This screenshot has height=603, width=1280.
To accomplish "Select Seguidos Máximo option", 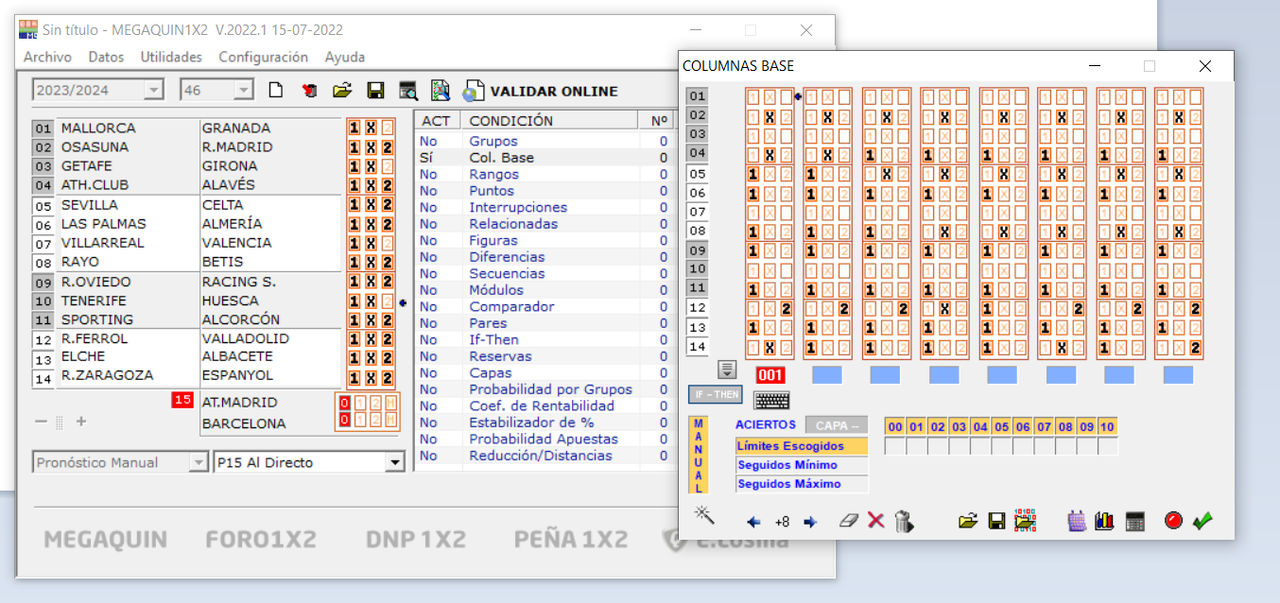I will (x=801, y=484).
